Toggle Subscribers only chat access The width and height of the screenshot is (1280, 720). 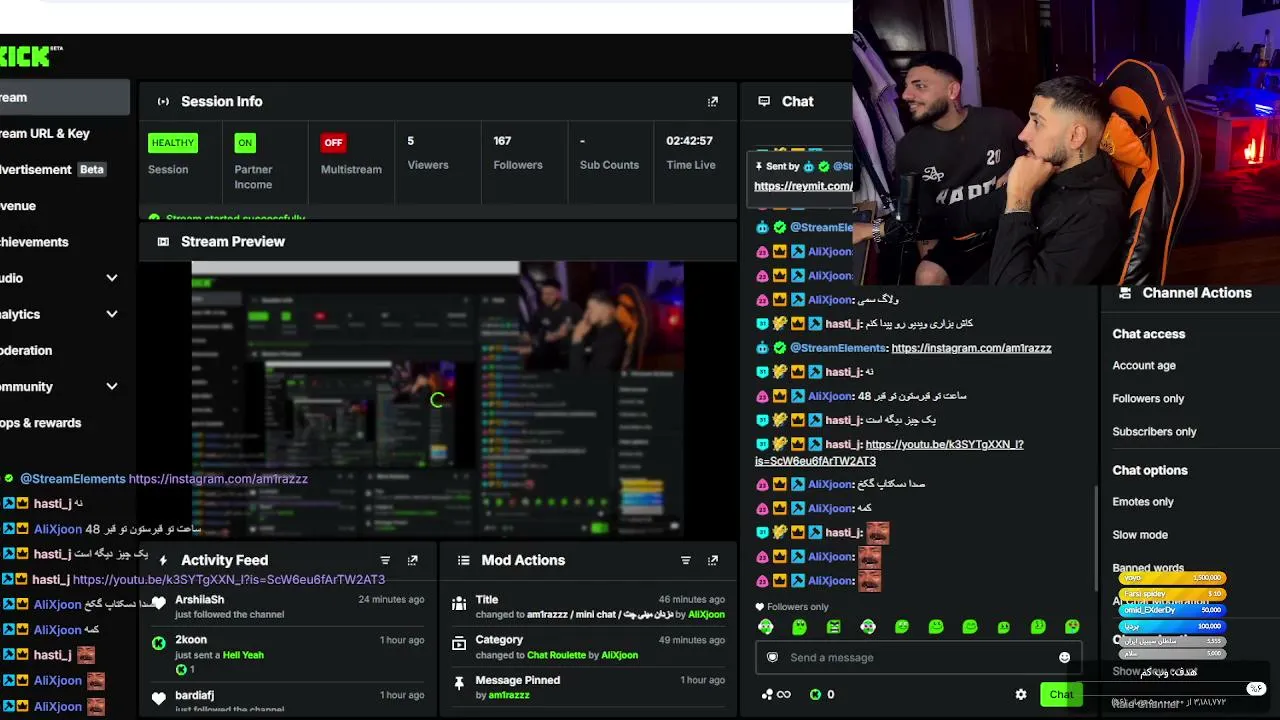(x=1154, y=431)
